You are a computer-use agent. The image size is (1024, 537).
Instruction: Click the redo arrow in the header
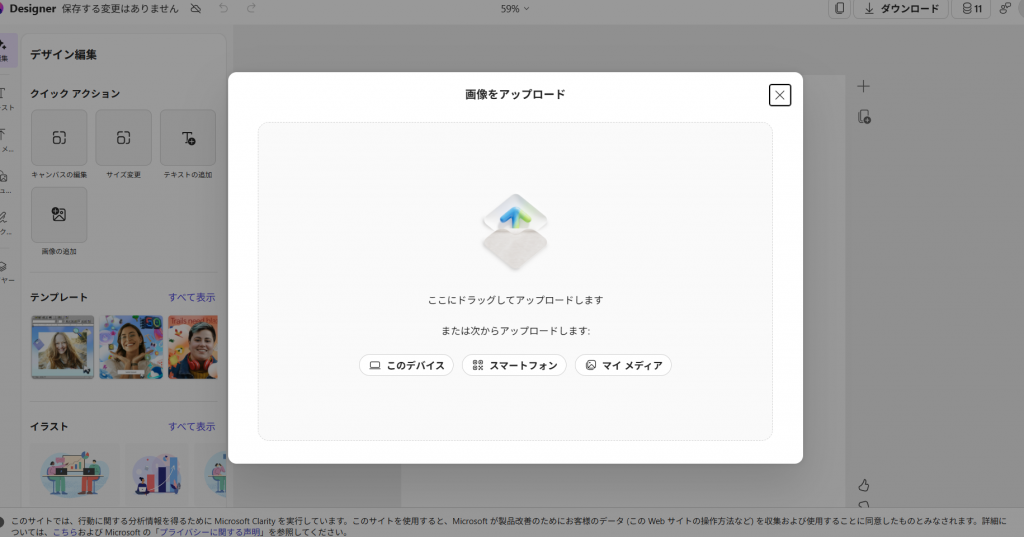click(x=251, y=8)
